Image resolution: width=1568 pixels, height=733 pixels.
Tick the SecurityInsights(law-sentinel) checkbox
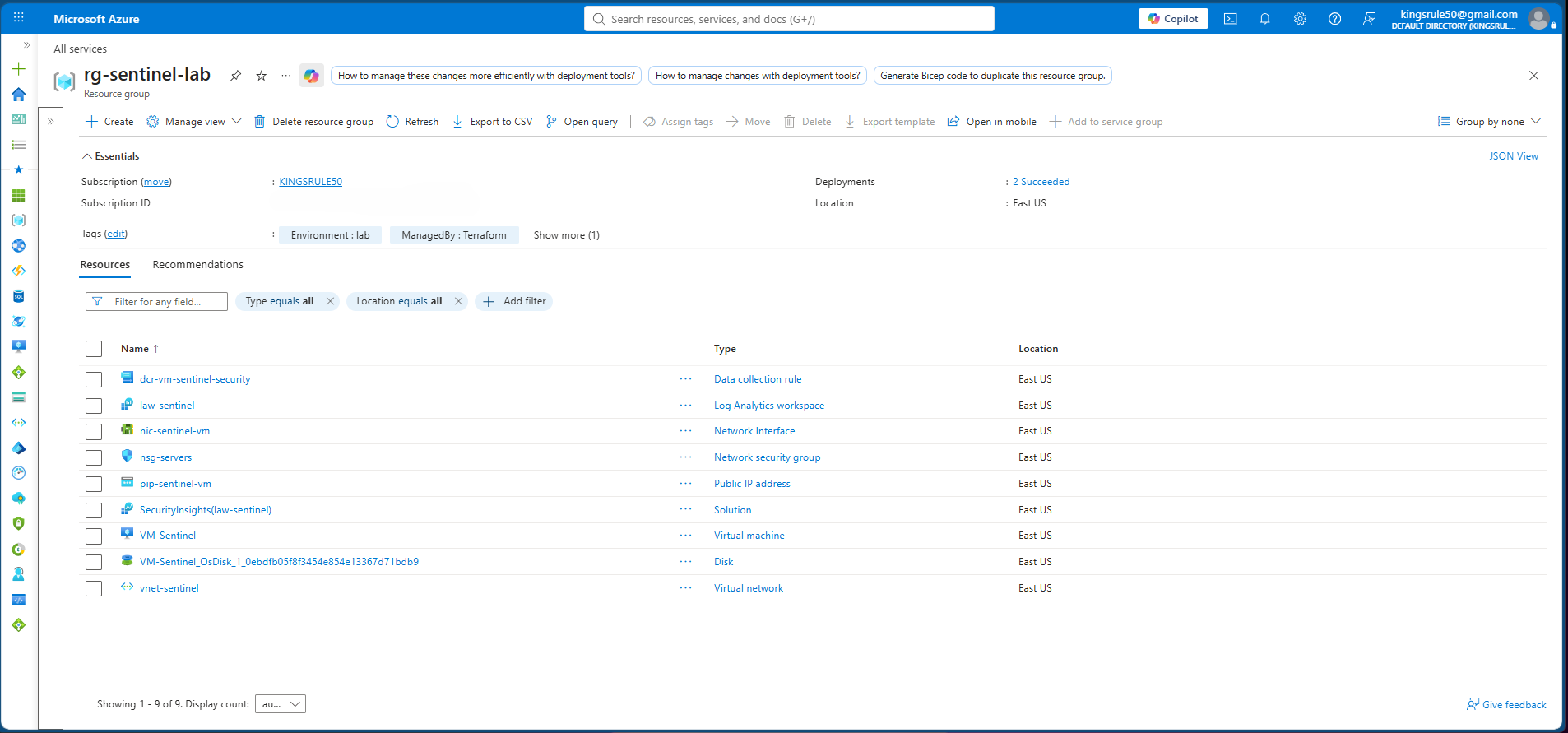(94, 510)
